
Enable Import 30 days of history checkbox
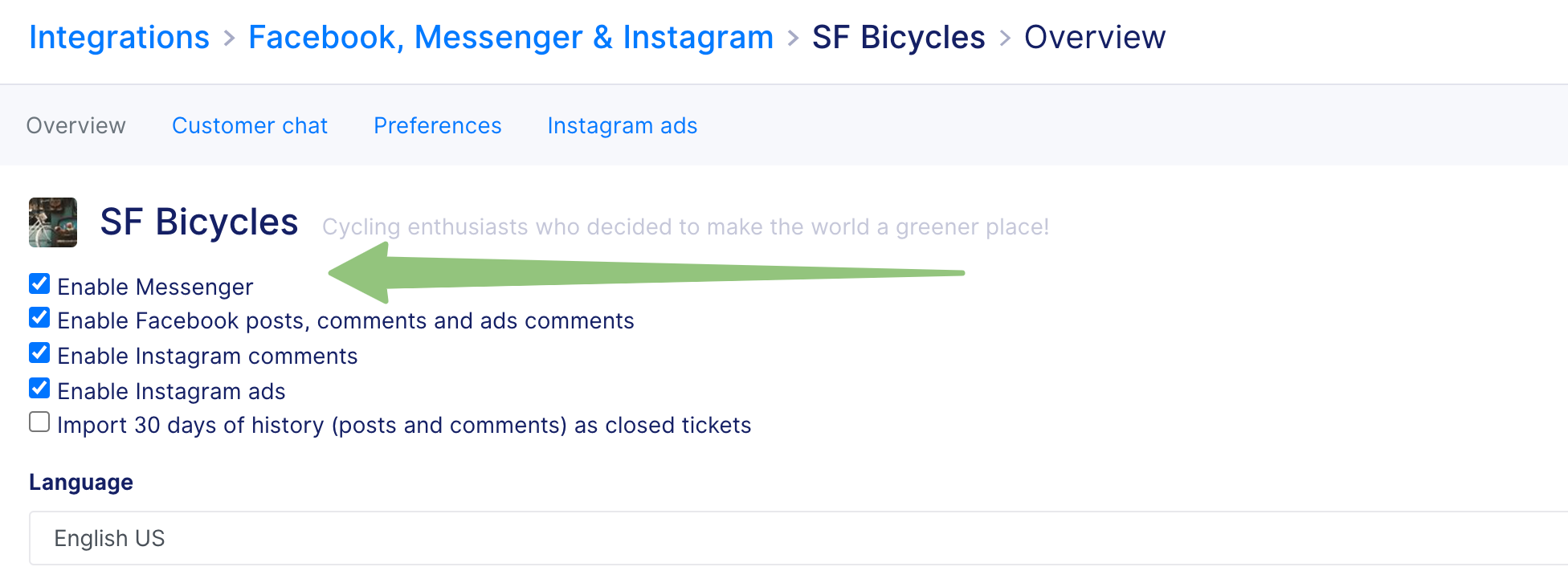click(x=39, y=422)
